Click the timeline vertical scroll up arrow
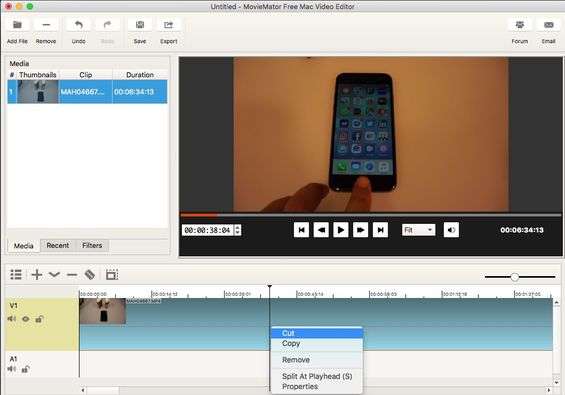The width and height of the screenshot is (565, 395). click(x=557, y=302)
